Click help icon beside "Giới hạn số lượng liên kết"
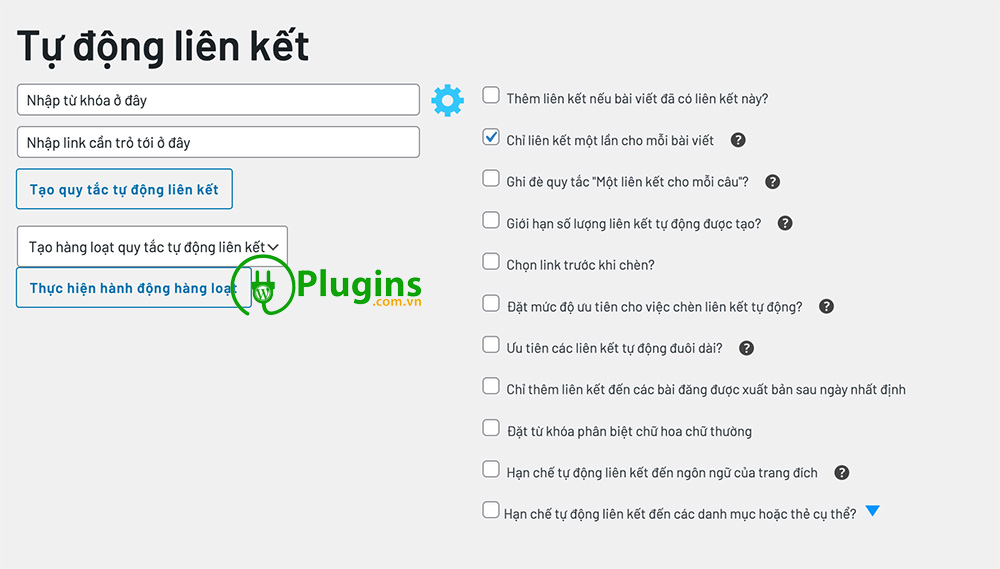 tap(785, 223)
